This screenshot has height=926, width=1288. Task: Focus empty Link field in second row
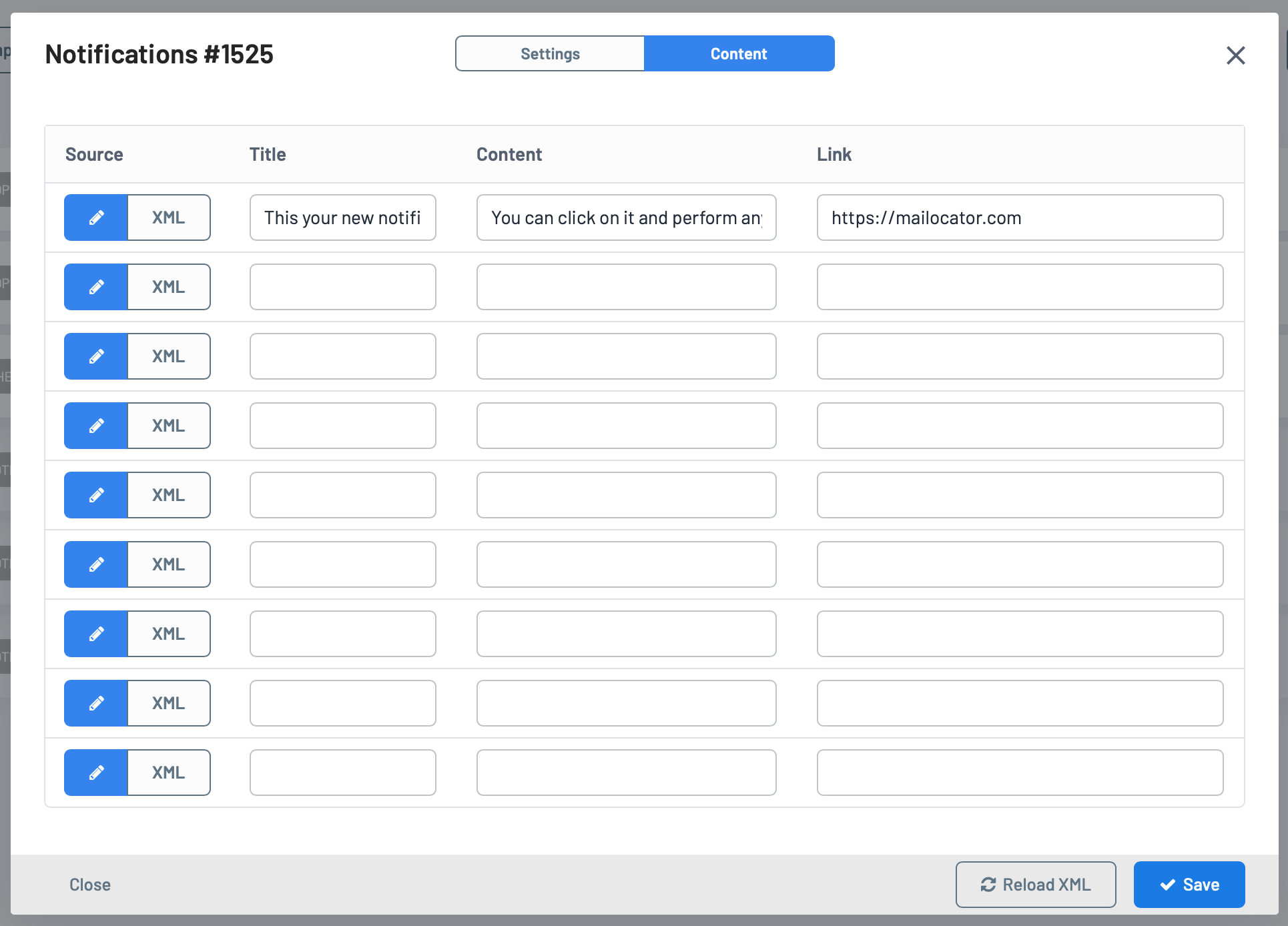point(1020,287)
